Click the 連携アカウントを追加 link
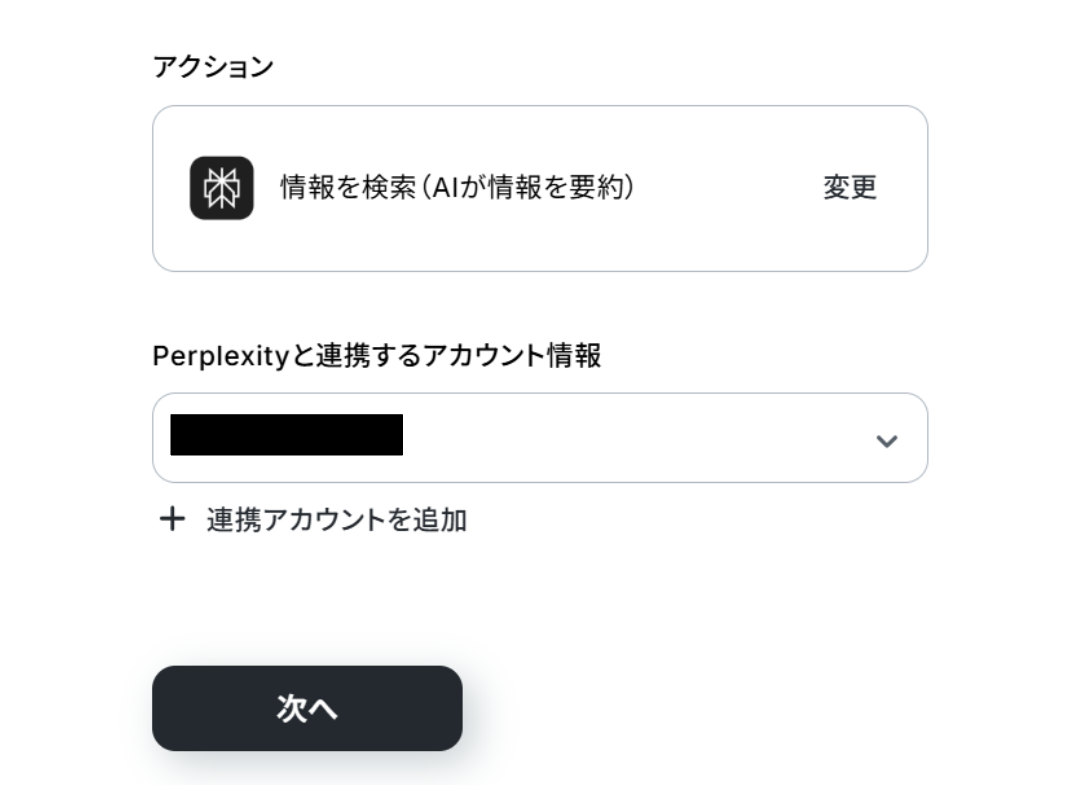The width and height of the screenshot is (1069, 785). tap(336, 520)
